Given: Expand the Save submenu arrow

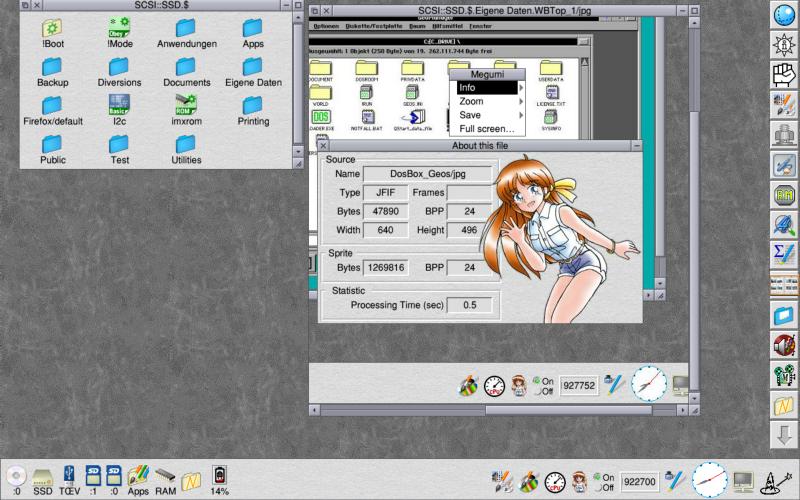Looking at the screenshot, I should pyautogui.click(x=521, y=115).
